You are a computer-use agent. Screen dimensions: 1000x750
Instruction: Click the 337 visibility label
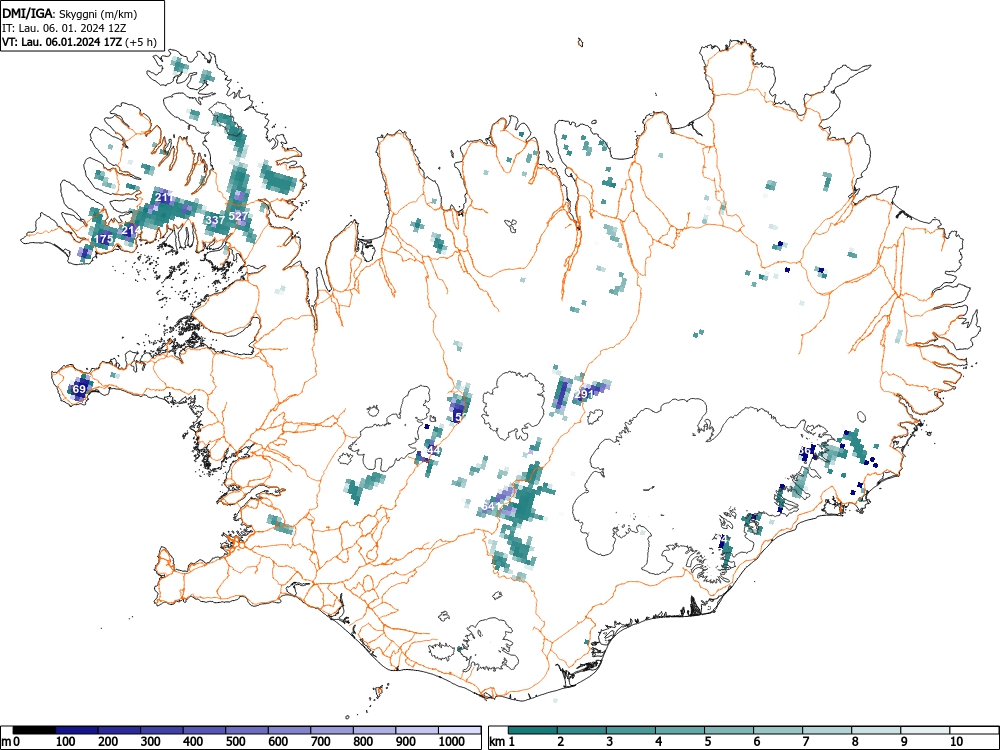pos(216,220)
